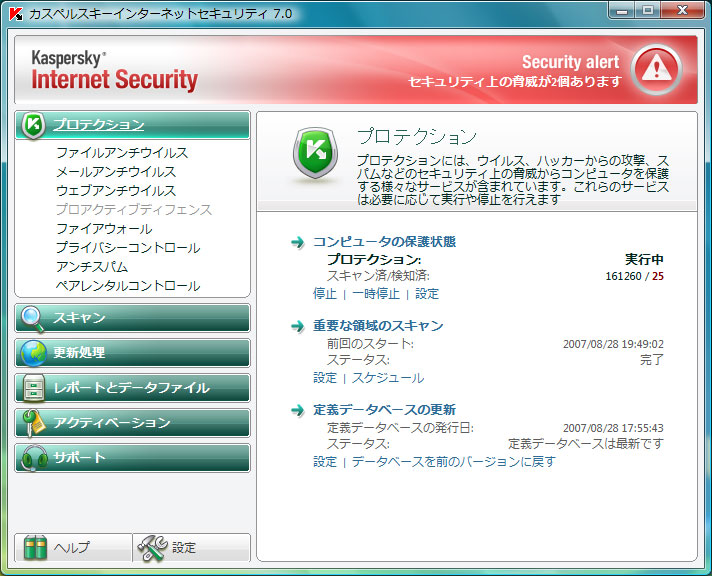The height and width of the screenshot is (576, 712).
Task: Click the arrow icon beside 重要な領域のスキャン
Action: (x=298, y=326)
